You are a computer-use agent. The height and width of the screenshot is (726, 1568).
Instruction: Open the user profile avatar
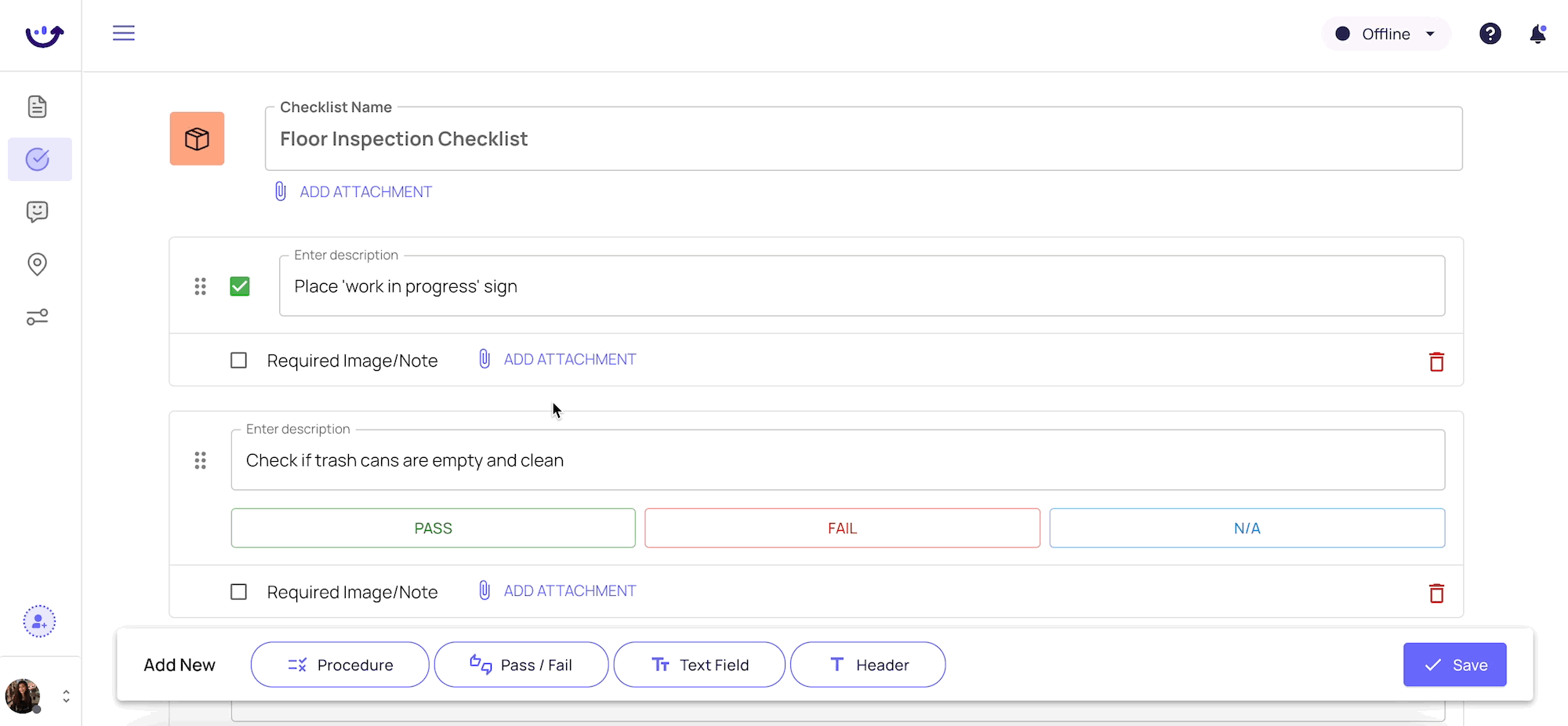[x=23, y=696]
